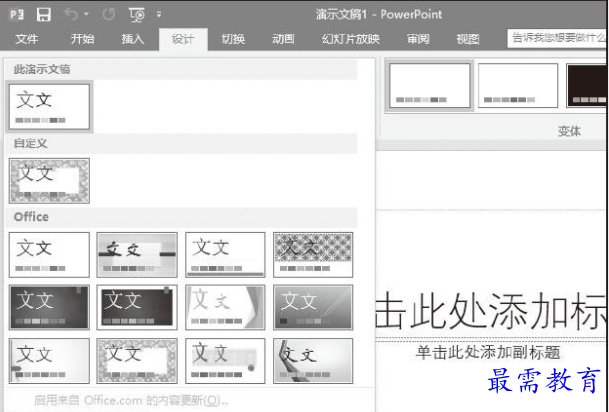Open the 动画 tab
This screenshot has height=412, width=609.
[x=283, y=39]
